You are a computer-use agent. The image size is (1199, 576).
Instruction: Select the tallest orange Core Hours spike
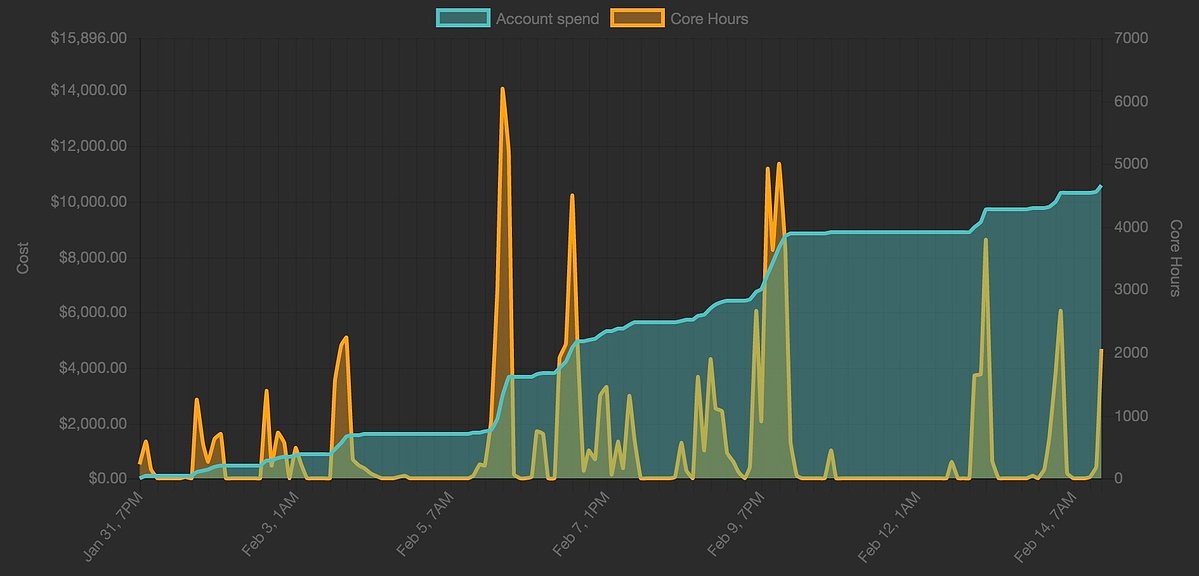coord(502,90)
